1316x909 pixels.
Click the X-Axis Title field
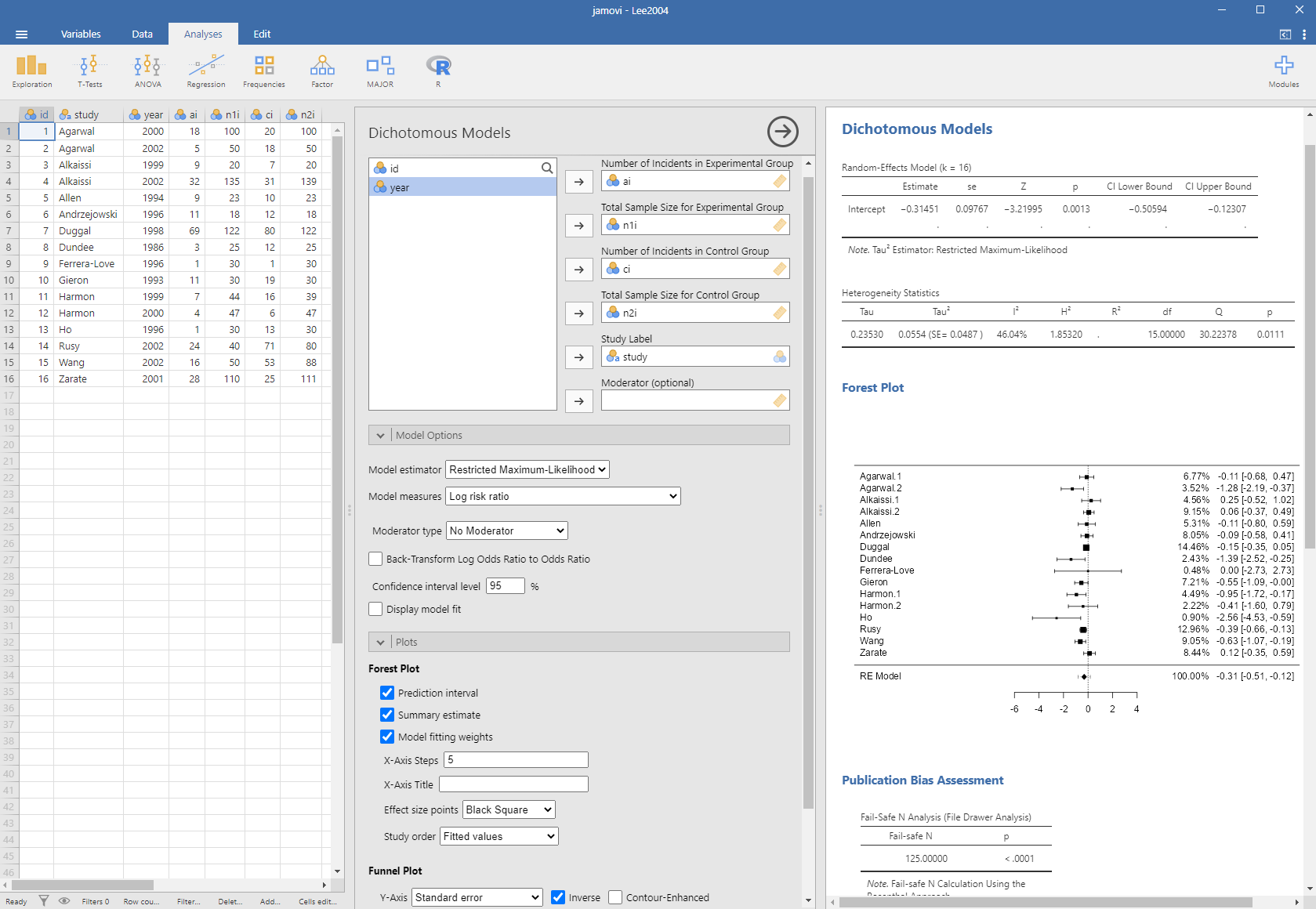(513, 784)
